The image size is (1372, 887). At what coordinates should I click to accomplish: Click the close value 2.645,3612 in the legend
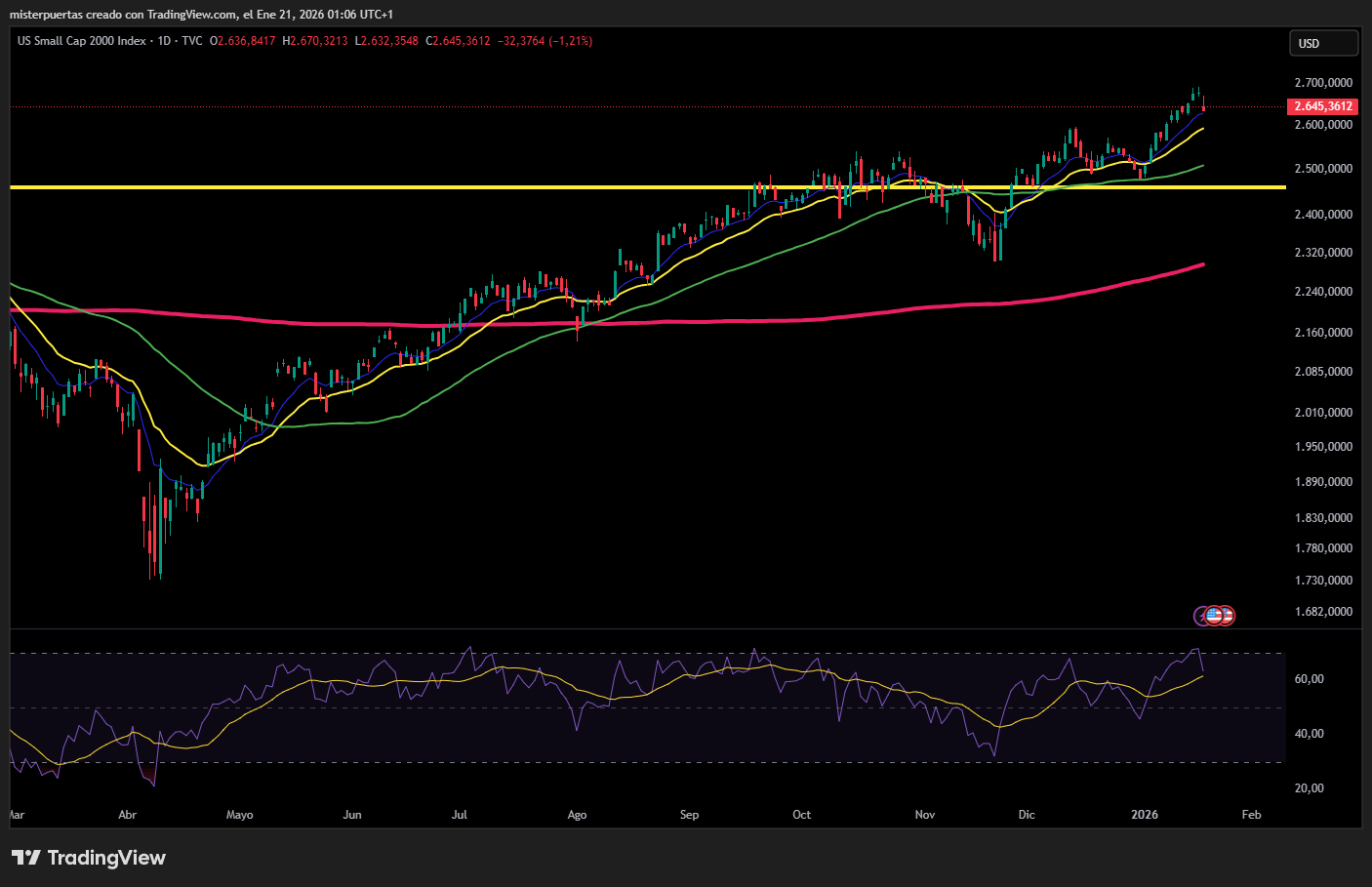[462, 41]
